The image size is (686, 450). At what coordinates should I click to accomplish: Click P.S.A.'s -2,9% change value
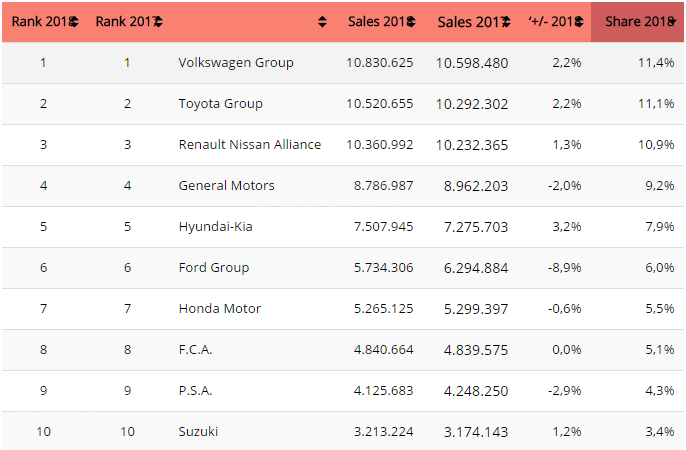(564, 391)
